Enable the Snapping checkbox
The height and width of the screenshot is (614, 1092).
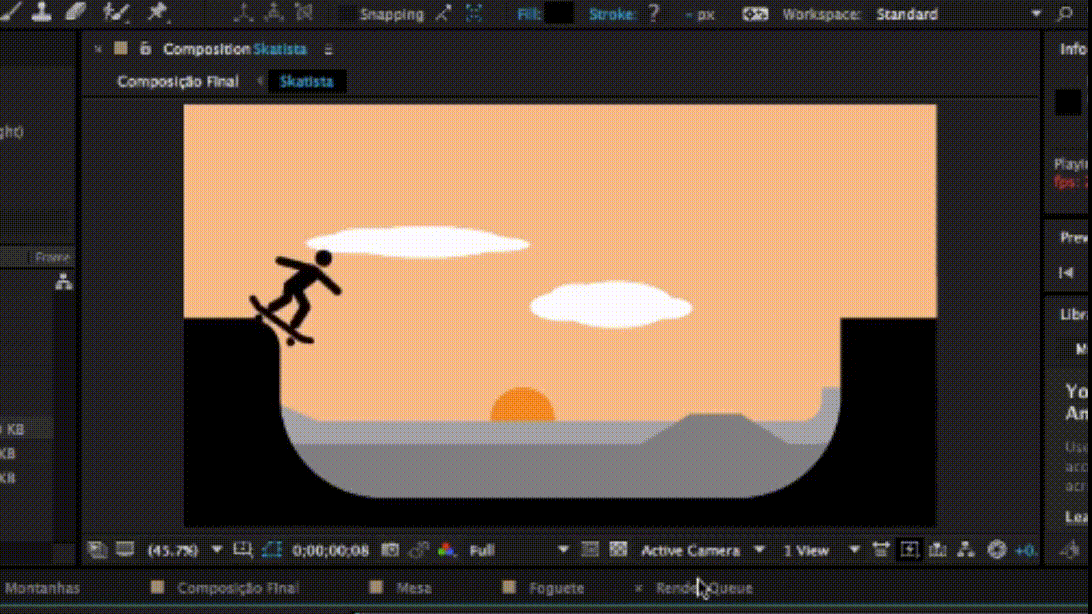tap(346, 14)
